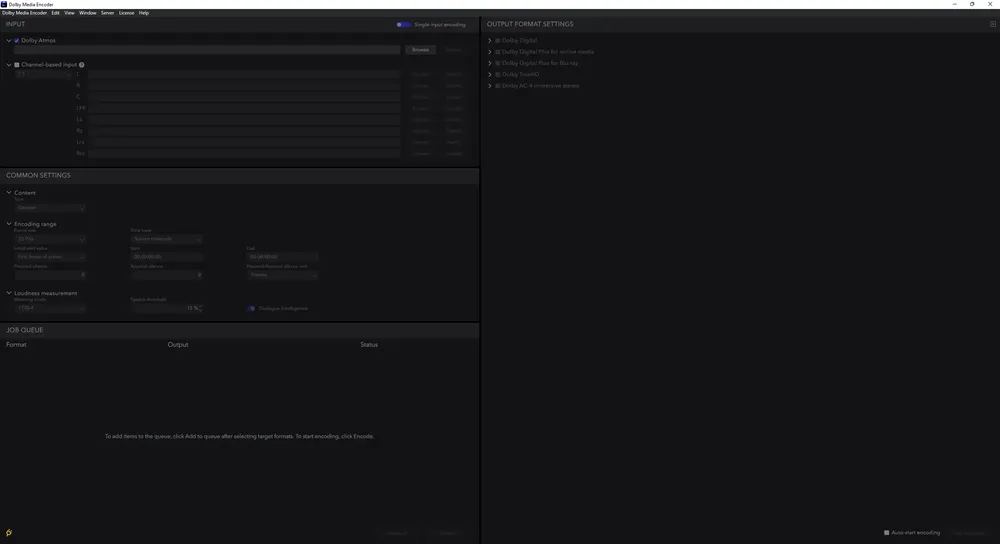Toggle Single-input encoding switch
This screenshot has width=1000, height=544.
click(403, 25)
